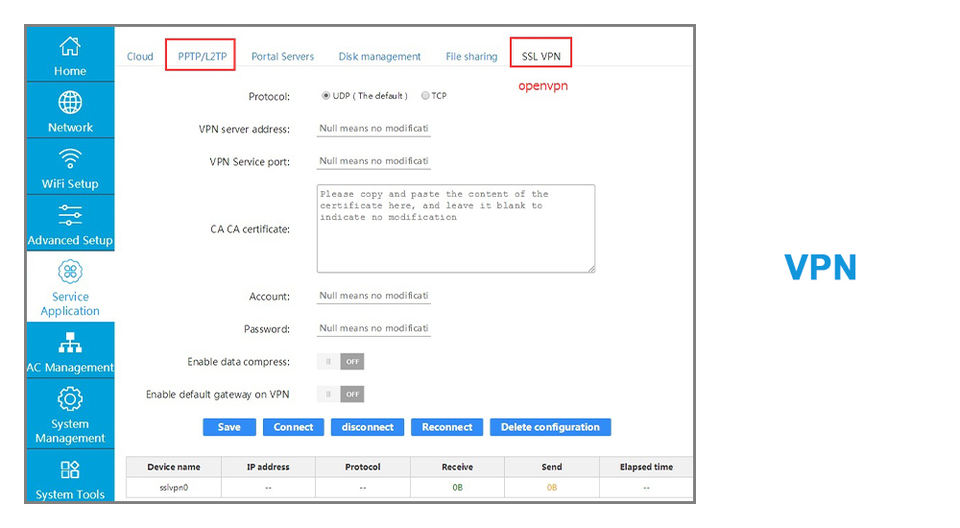Click the Save button
The width and height of the screenshot is (960, 528).
tap(229, 427)
